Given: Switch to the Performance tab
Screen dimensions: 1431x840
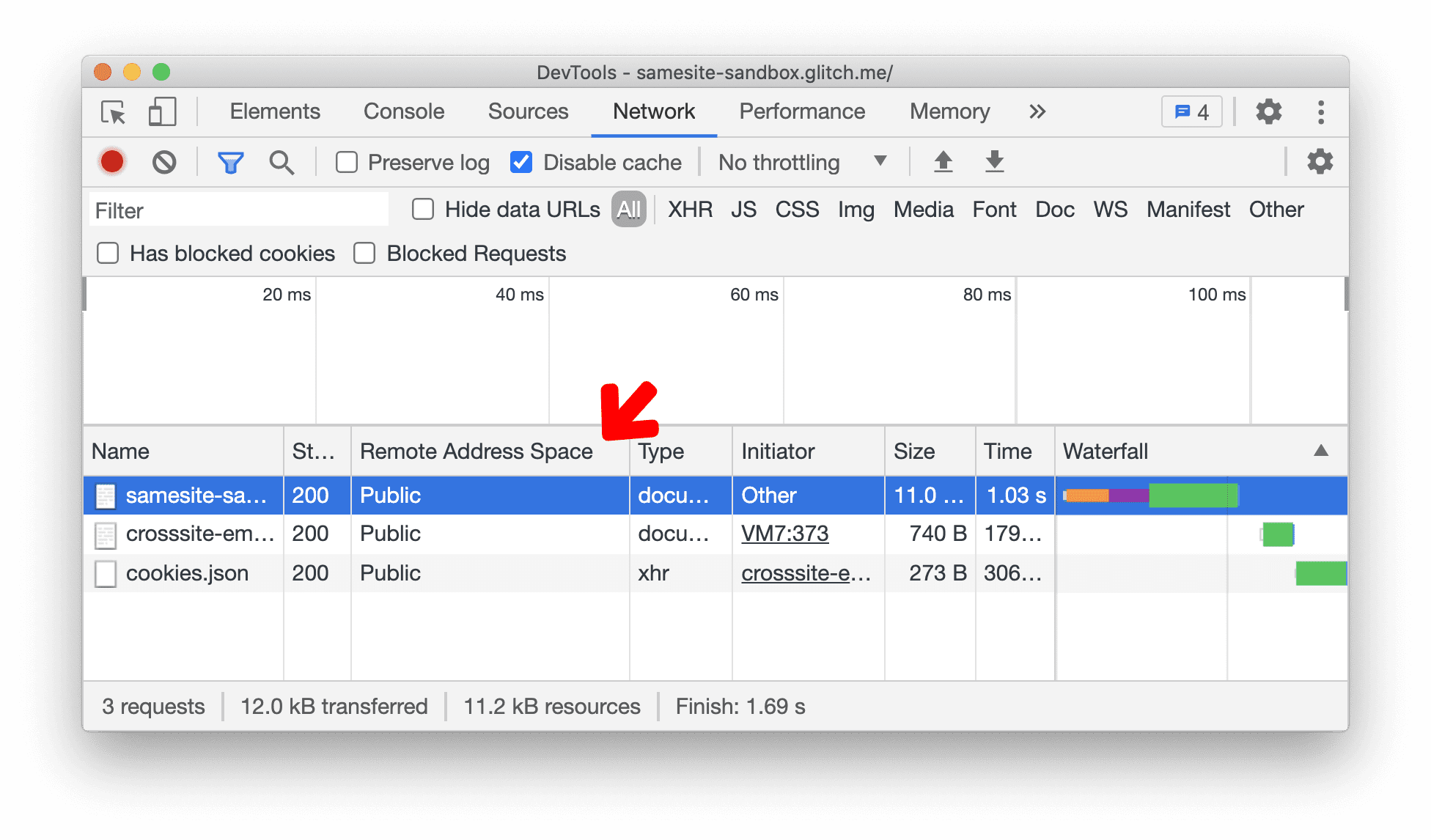Looking at the screenshot, I should point(800,112).
